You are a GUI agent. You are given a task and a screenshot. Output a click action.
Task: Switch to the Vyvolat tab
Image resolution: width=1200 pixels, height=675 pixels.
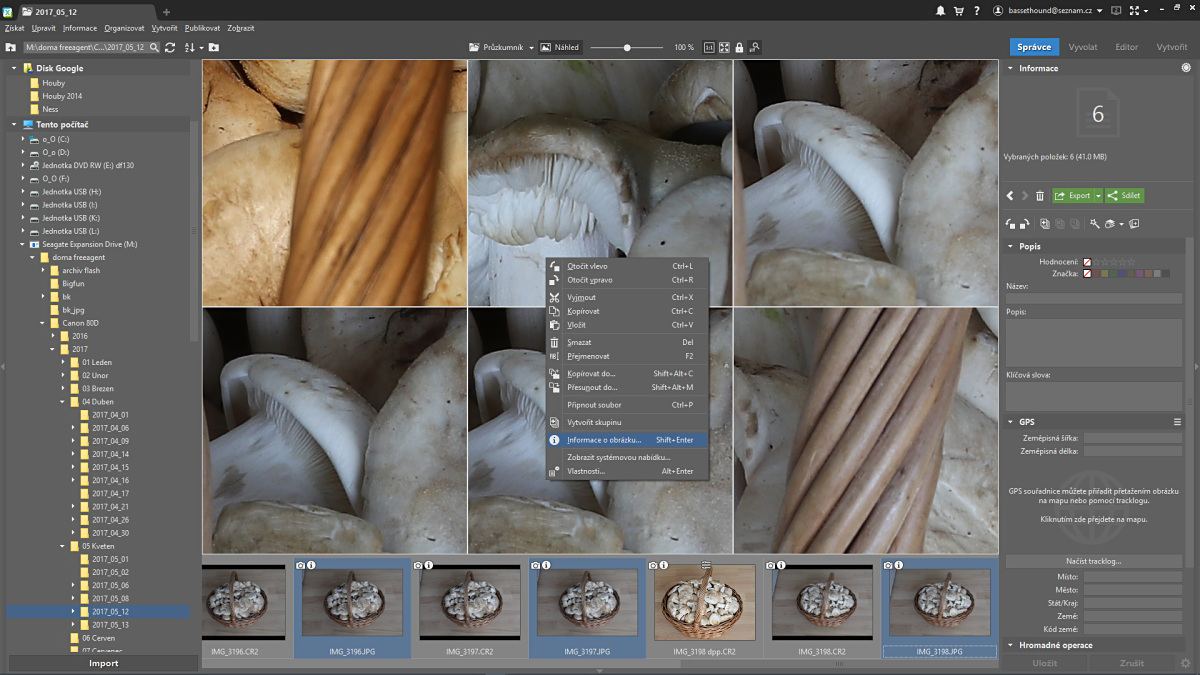pyautogui.click(x=1082, y=47)
